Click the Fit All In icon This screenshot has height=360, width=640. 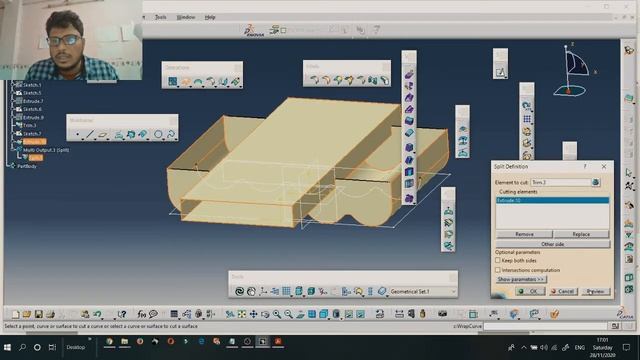(x=242, y=314)
